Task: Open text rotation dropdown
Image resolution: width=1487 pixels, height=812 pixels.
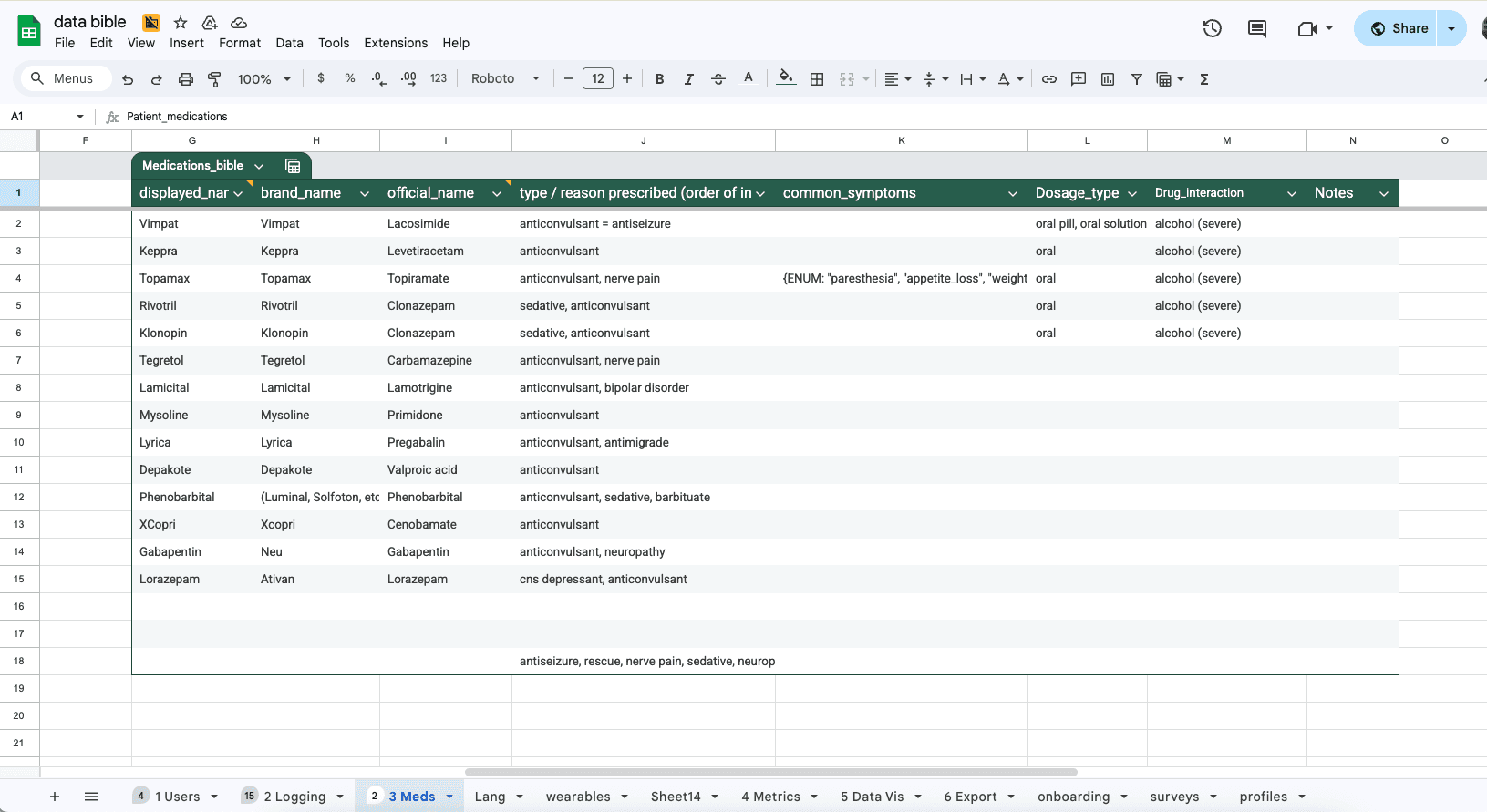Action: (1010, 79)
